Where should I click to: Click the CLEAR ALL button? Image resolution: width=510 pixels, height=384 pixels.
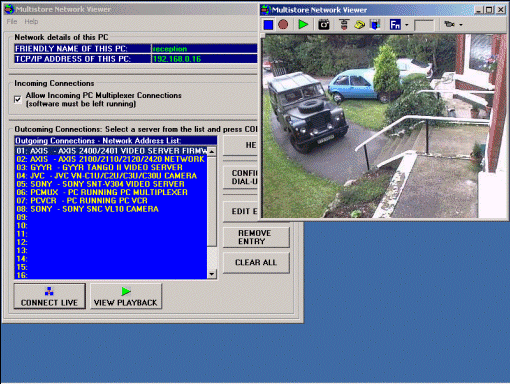click(256, 263)
